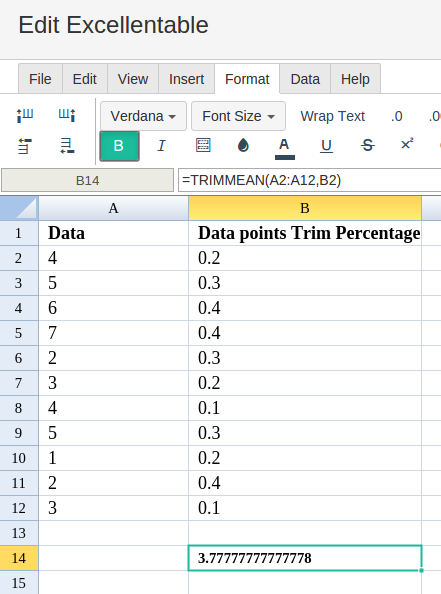Toggle italic formatting
The image size is (441, 594).
(161, 145)
